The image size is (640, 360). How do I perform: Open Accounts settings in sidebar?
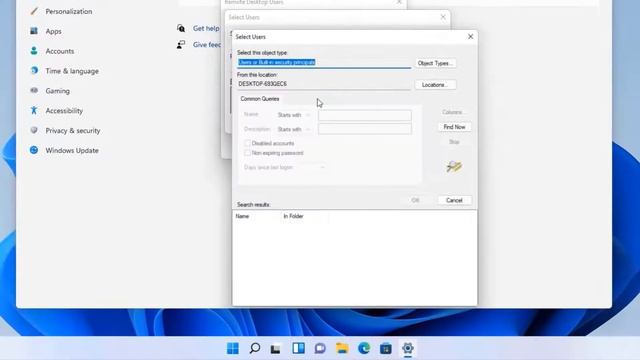[x=60, y=51]
